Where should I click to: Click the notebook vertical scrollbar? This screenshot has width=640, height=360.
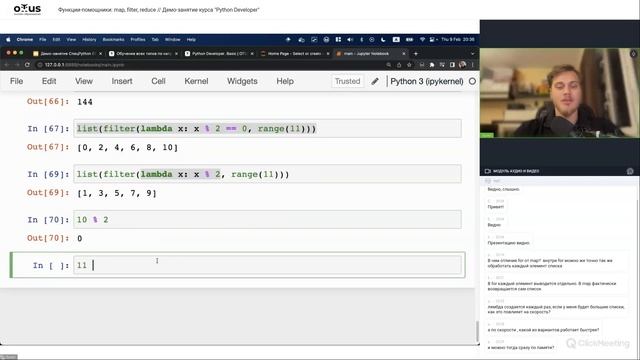pos(477,331)
